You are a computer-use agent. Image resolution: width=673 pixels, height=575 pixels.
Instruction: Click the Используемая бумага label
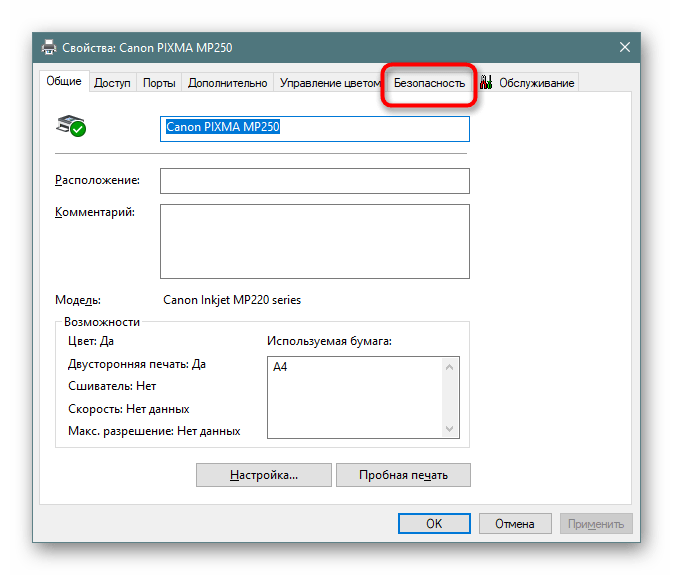(x=329, y=342)
